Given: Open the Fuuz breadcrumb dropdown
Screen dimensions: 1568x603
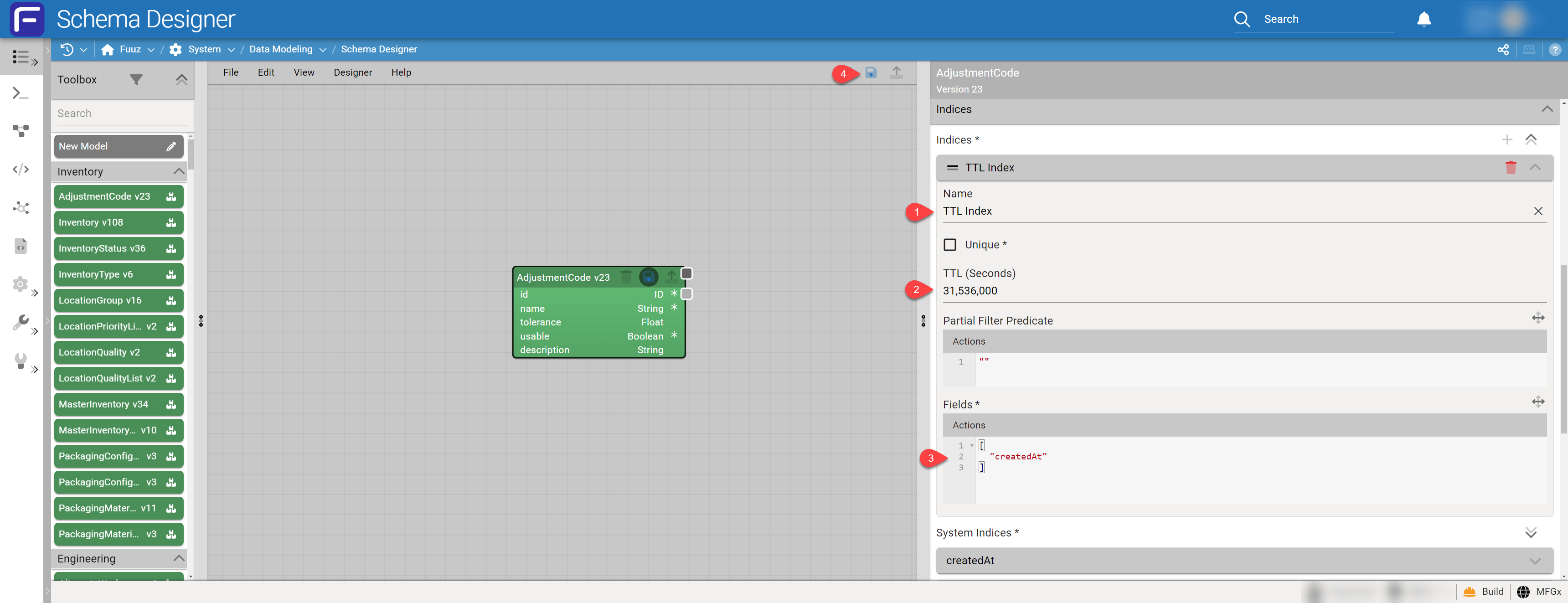Looking at the screenshot, I should pos(151,50).
